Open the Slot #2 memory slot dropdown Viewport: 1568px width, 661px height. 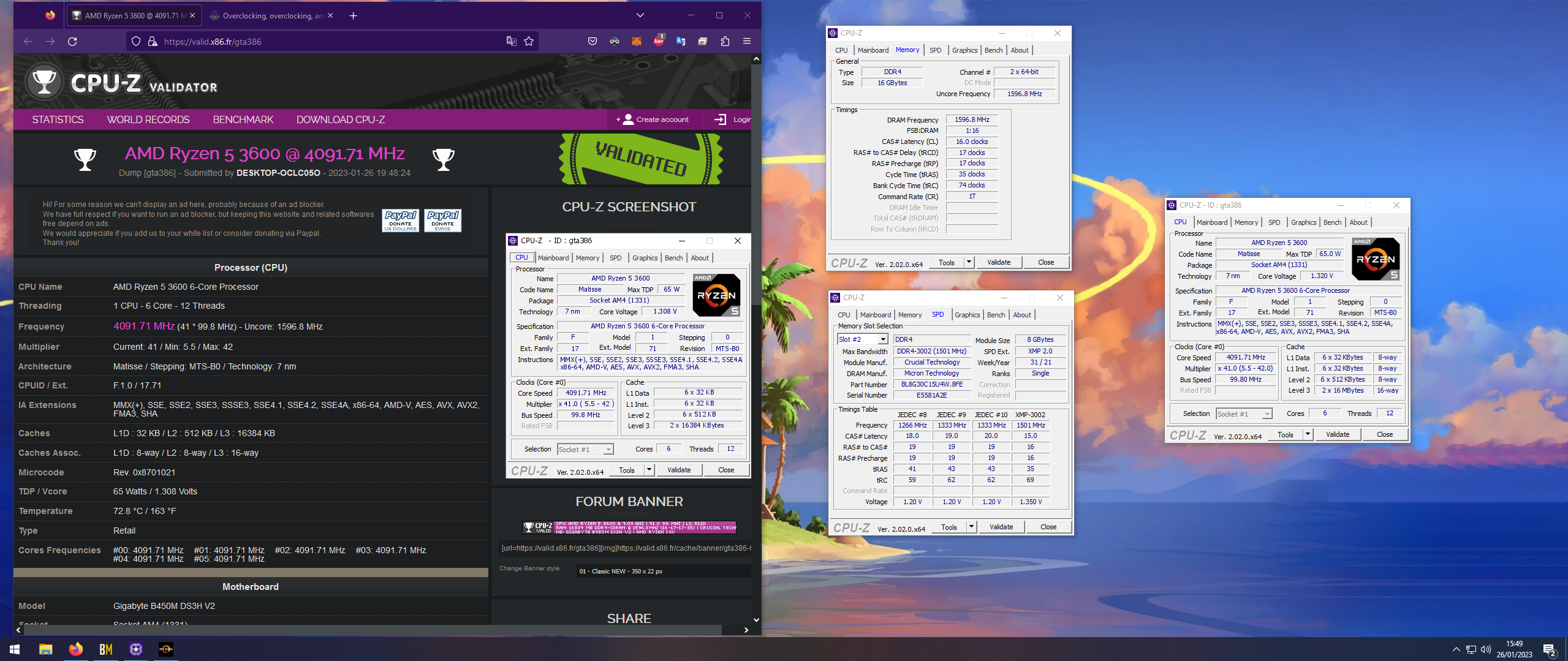[863, 339]
